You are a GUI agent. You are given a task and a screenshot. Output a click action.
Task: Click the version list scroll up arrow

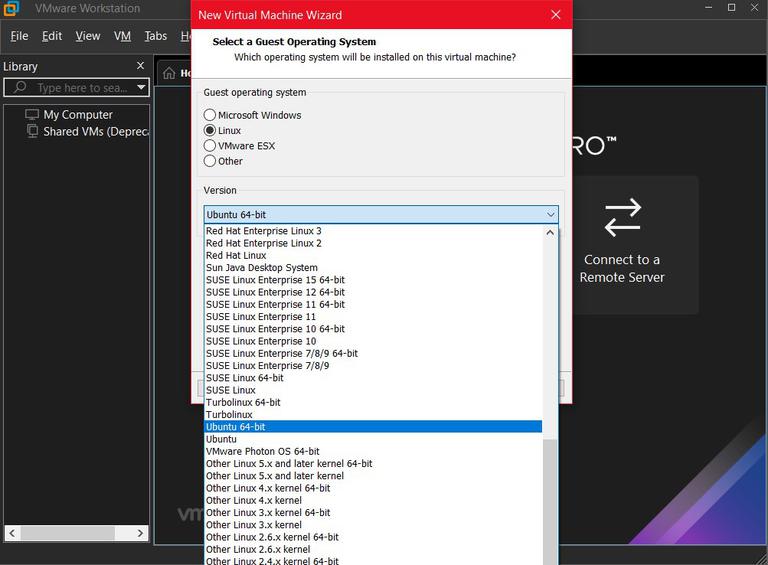[x=550, y=233]
